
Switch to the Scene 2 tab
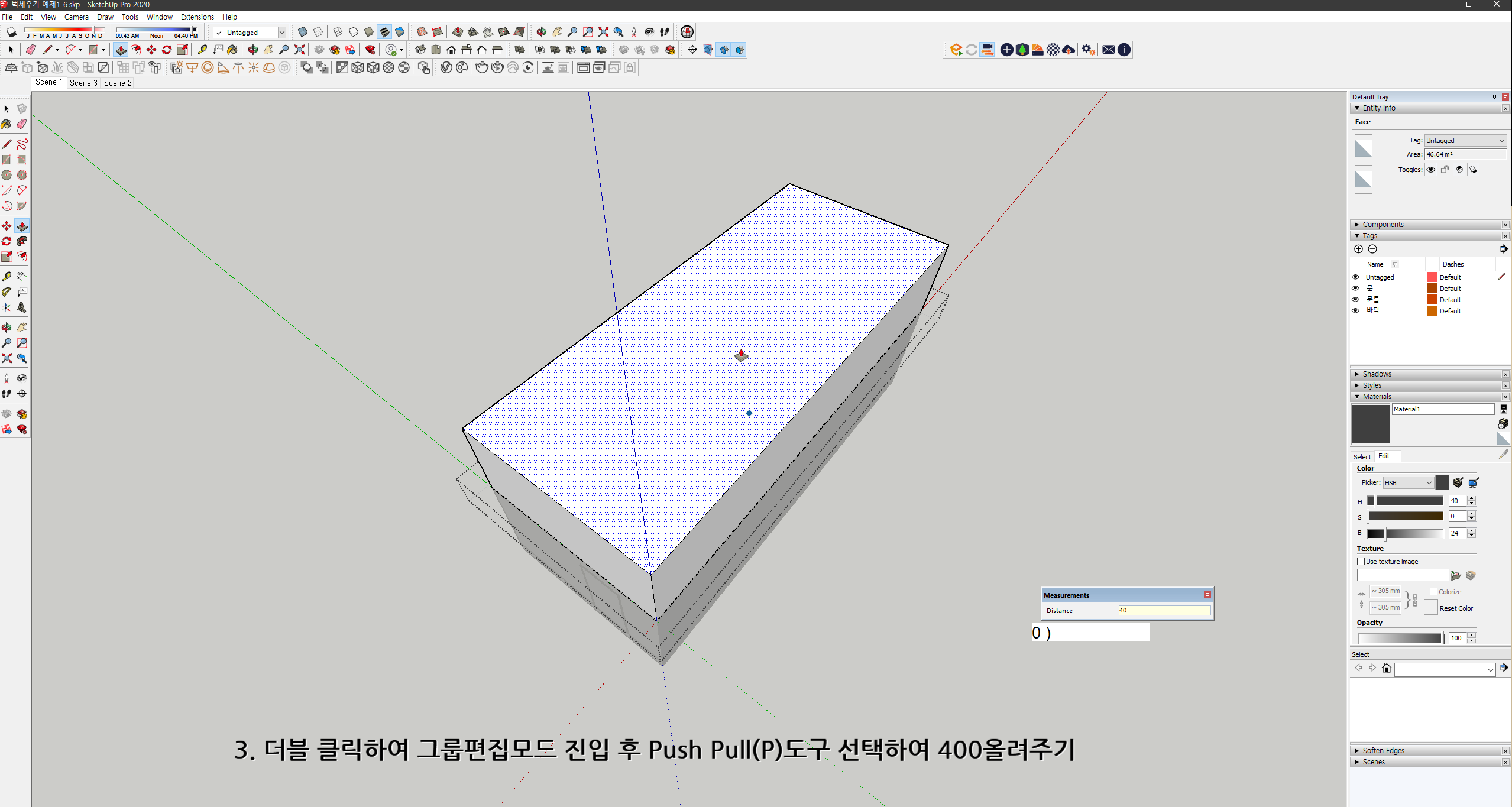pos(117,83)
